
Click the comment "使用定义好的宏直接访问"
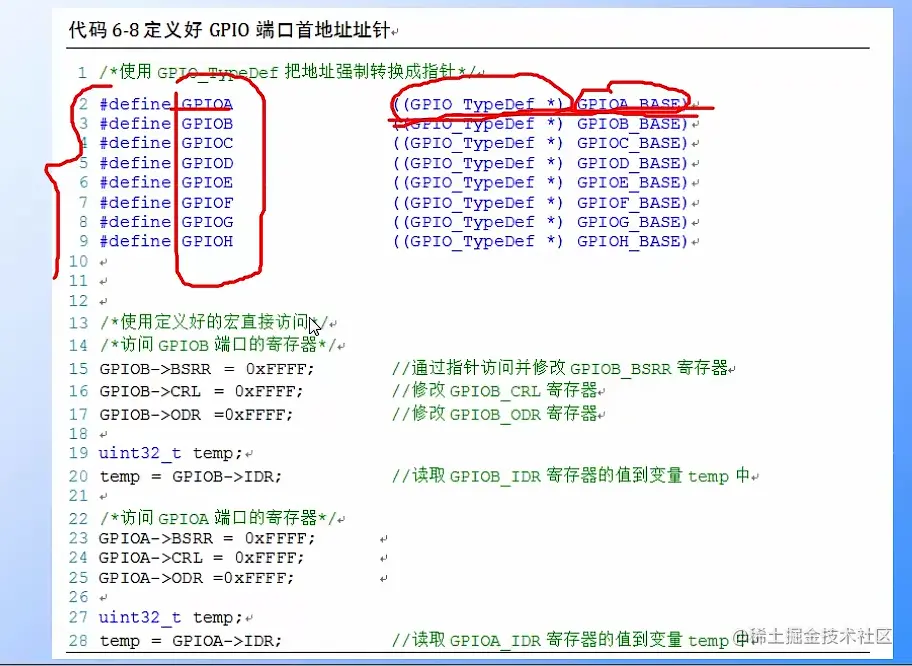coord(215,322)
